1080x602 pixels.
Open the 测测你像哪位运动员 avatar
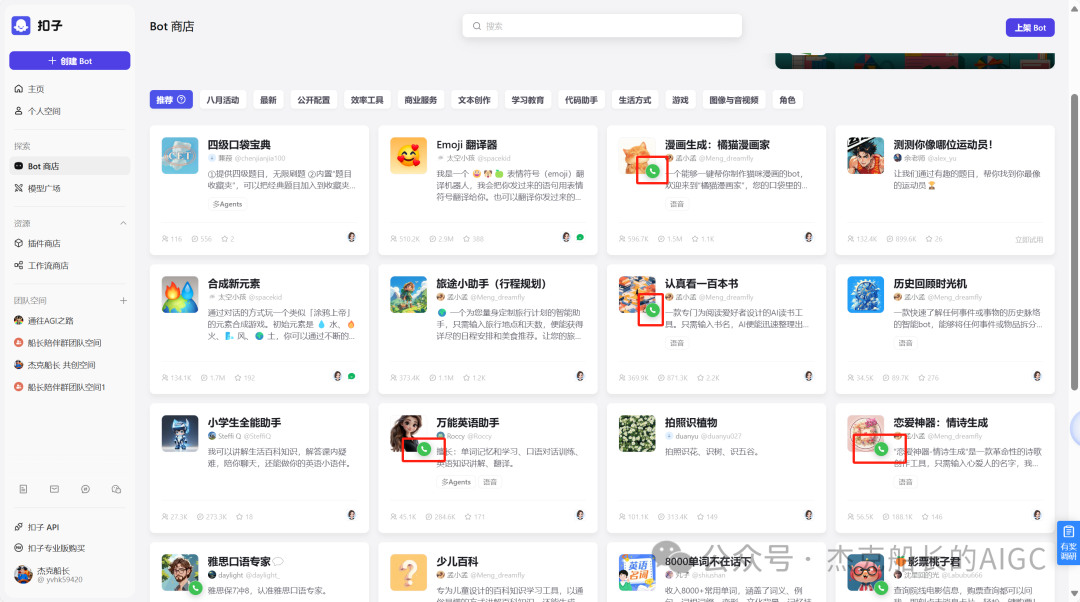tap(866, 156)
